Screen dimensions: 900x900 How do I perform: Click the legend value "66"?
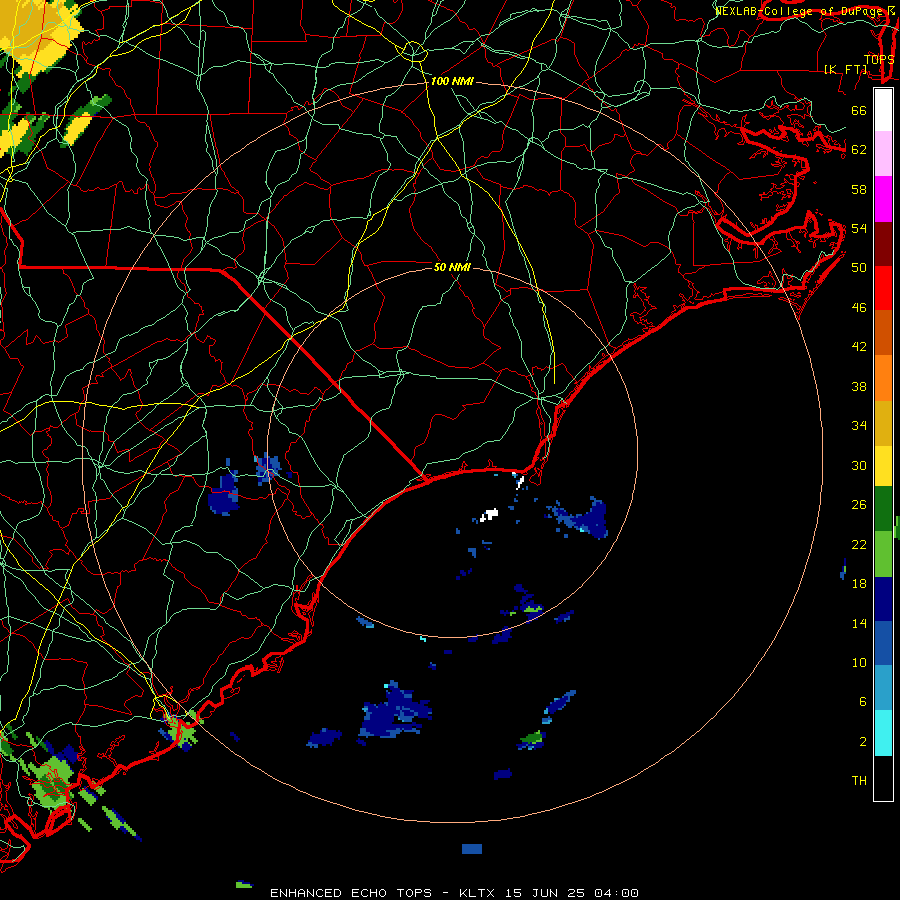pos(859,111)
